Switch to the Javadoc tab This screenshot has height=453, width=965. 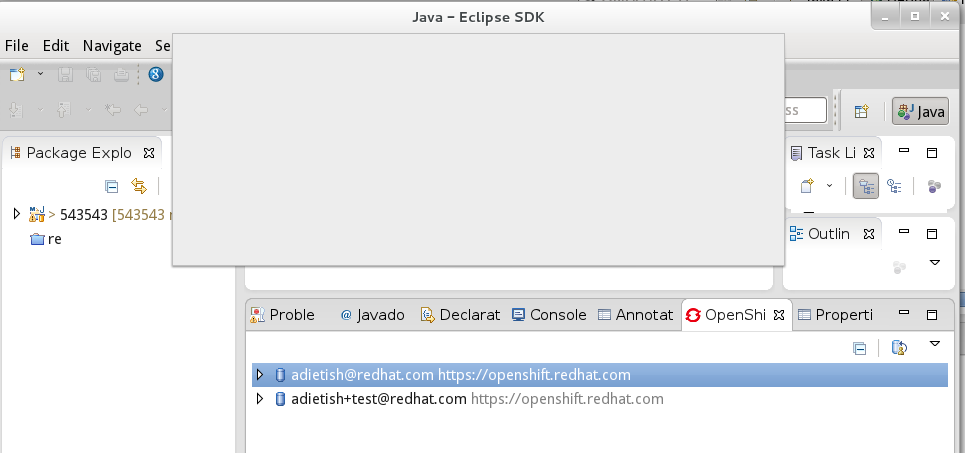click(372, 315)
